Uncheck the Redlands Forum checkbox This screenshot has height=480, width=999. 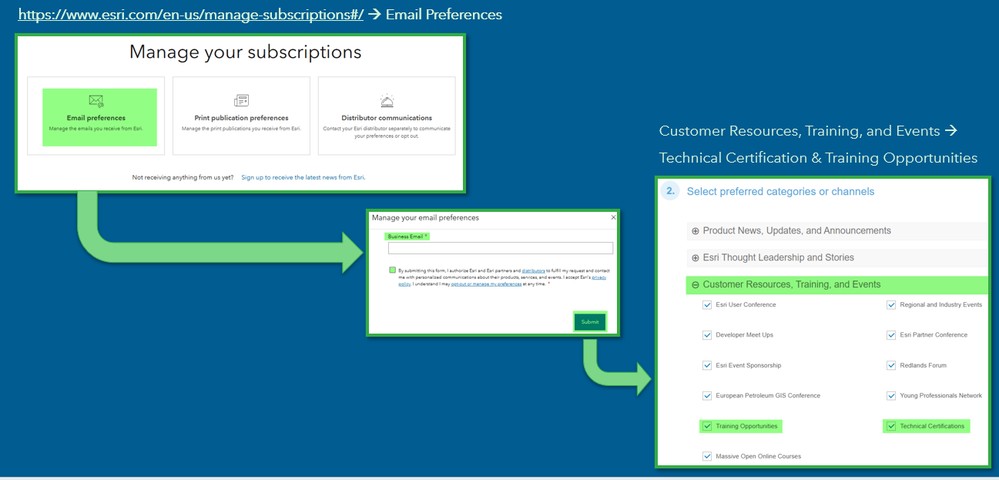click(891, 365)
